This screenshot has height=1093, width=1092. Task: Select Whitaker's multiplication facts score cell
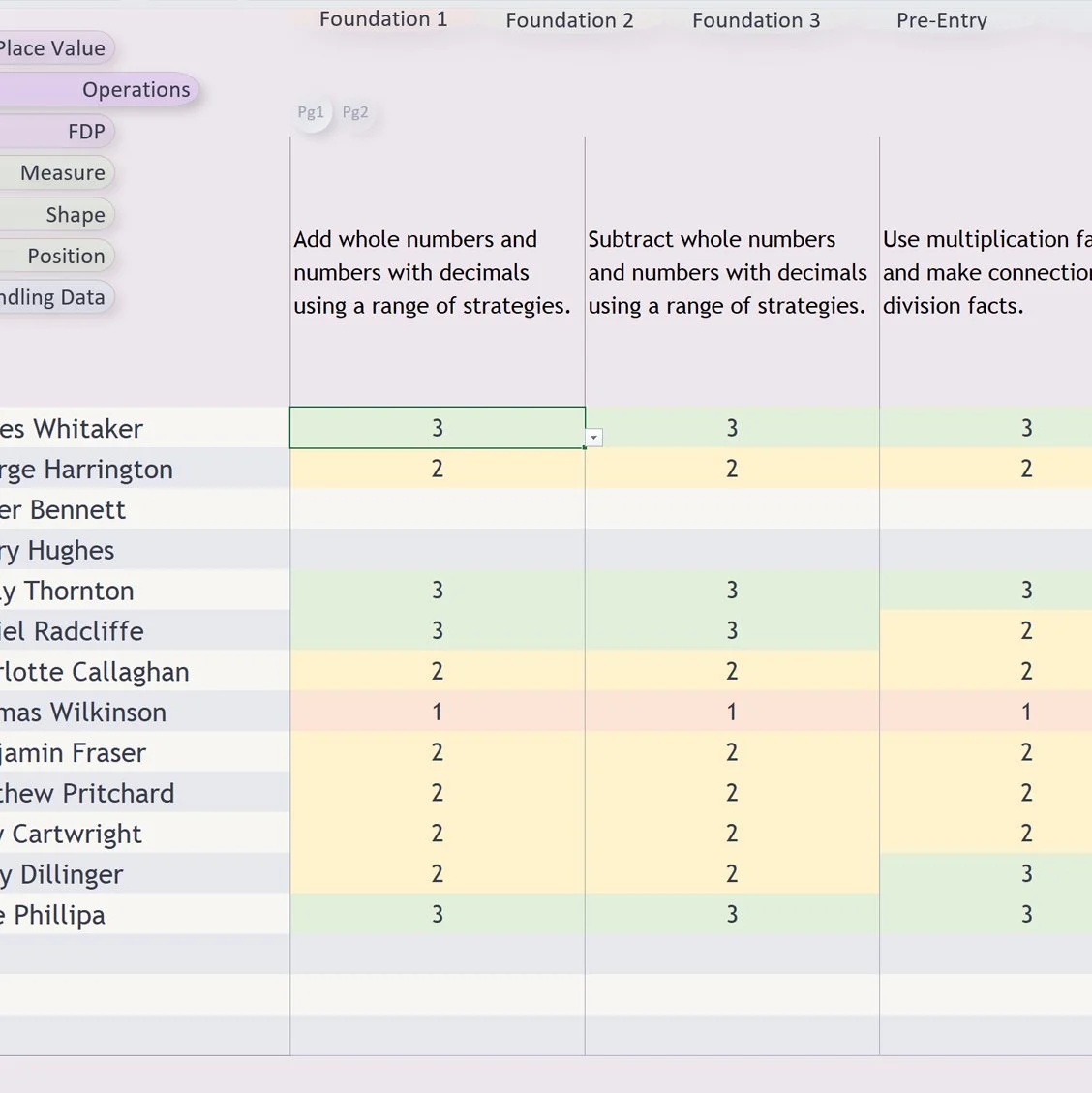pyautogui.click(x=986, y=427)
